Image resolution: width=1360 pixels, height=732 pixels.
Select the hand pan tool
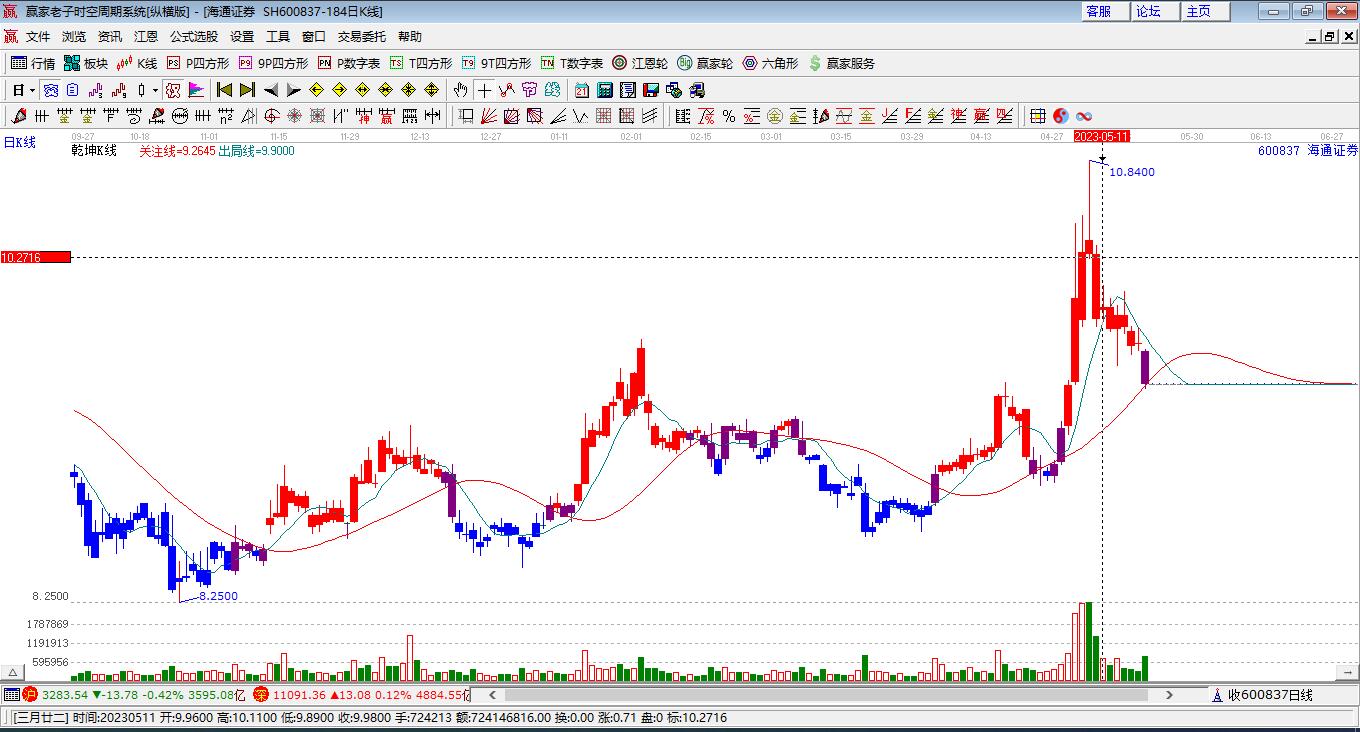(461, 90)
